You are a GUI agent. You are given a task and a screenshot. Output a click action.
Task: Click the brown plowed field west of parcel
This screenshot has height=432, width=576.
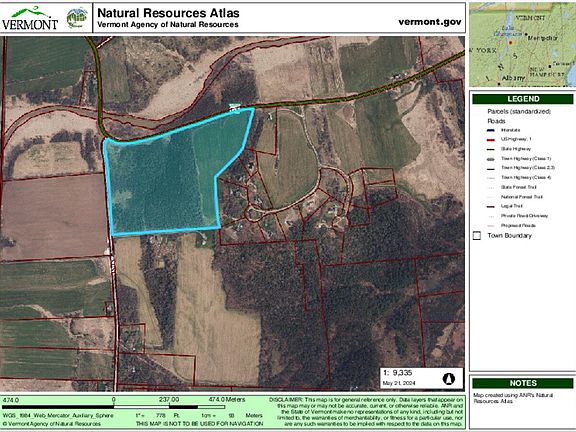(54, 217)
